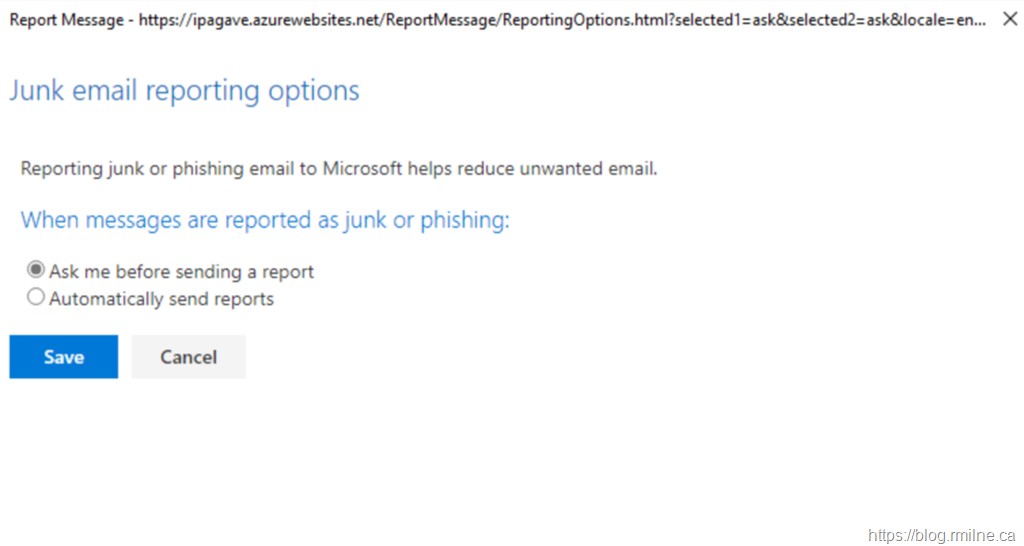The image size is (1024, 546).
Task: Select the Ask me before sending radio button
Action: (36, 270)
